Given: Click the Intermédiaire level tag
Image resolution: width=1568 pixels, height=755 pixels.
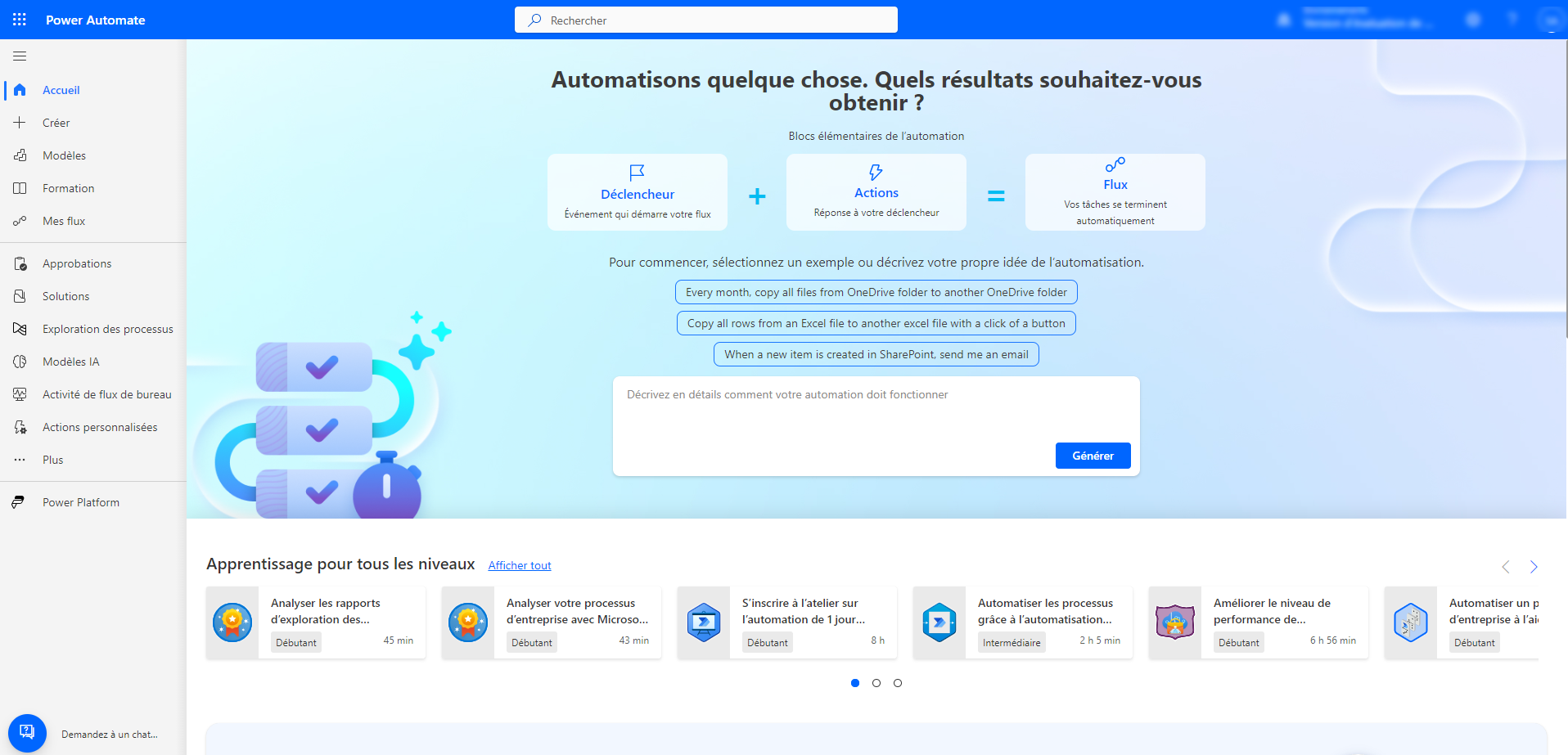Looking at the screenshot, I should pyautogui.click(x=1012, y=642).
